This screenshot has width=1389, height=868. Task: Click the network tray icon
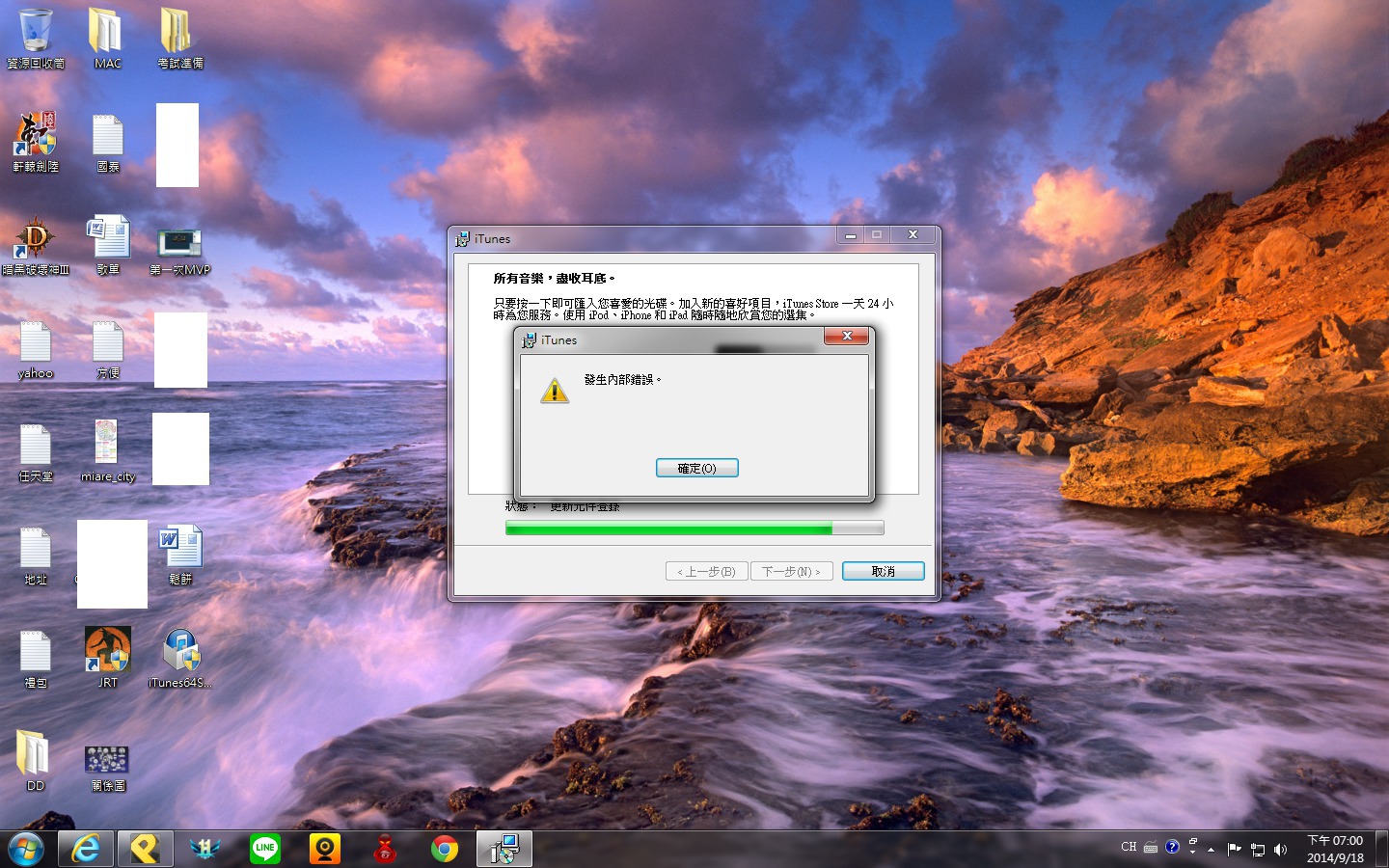click(x=1257, y=850)
